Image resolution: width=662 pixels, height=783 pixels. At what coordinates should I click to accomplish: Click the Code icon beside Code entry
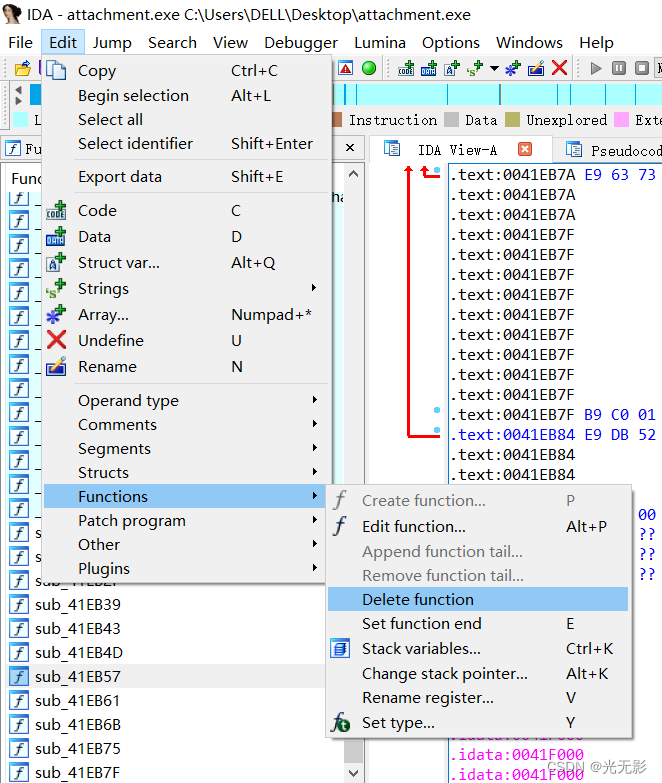[x=56, y=210]
